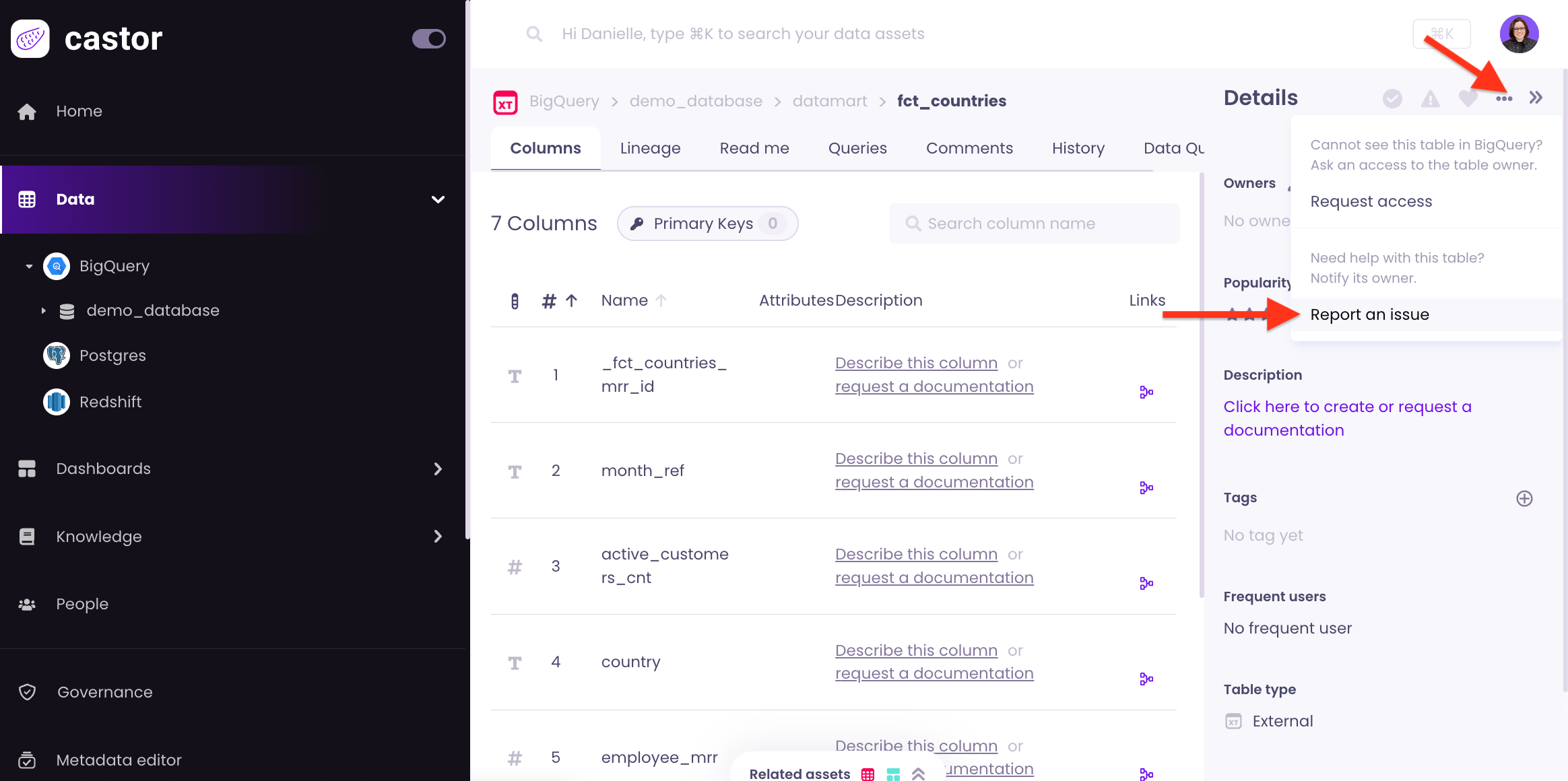
Task: Click the heart favorite icon
Action: (x=1468, y=99)
